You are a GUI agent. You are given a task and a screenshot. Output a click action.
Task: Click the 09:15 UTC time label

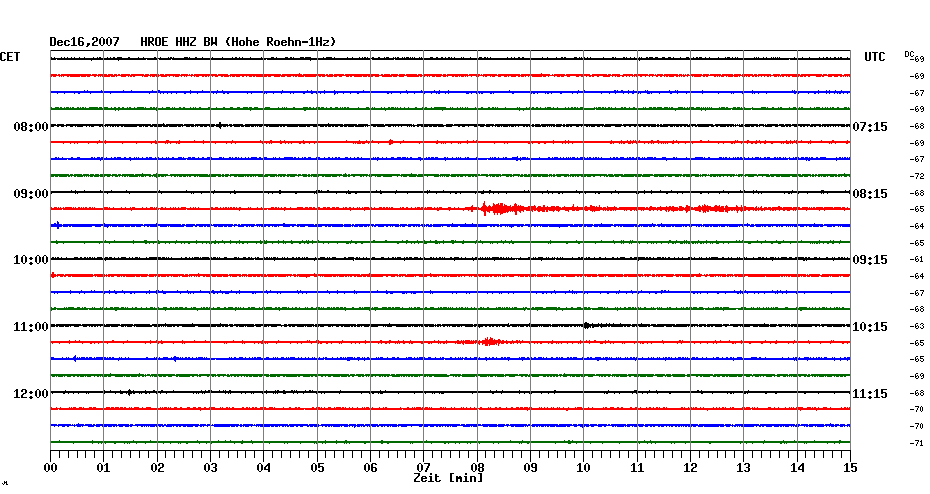tap(870, 260)
